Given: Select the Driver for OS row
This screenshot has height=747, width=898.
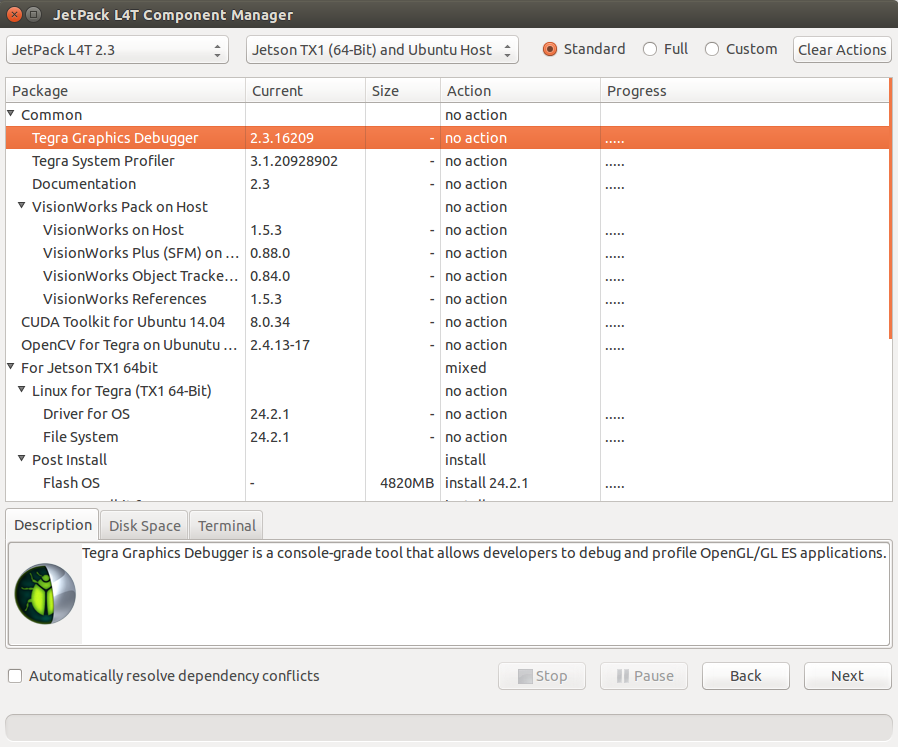Looking at the screenshot, I should point(447,414).
